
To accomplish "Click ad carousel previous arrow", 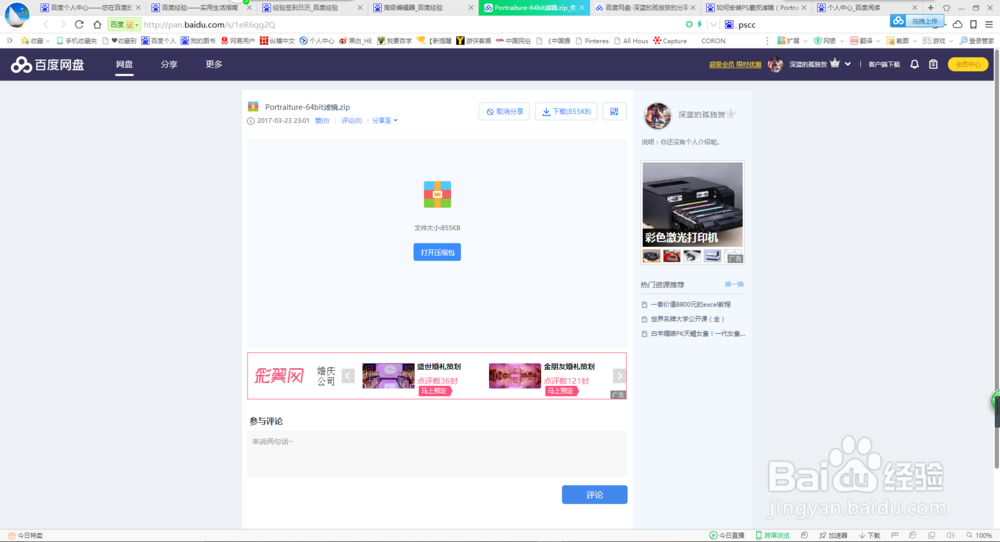I will pos(348,376).
